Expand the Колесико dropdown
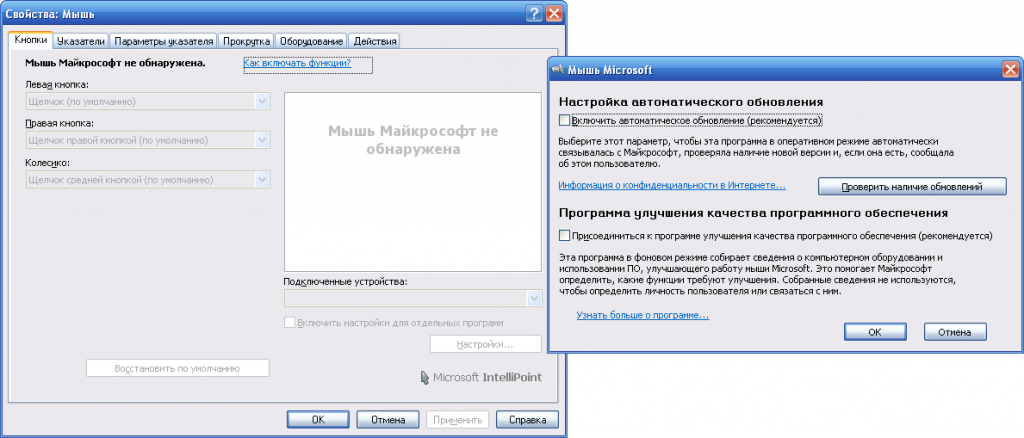Image resolution: width=1024 pixels, height=438 pixels. tap(262, 180)
